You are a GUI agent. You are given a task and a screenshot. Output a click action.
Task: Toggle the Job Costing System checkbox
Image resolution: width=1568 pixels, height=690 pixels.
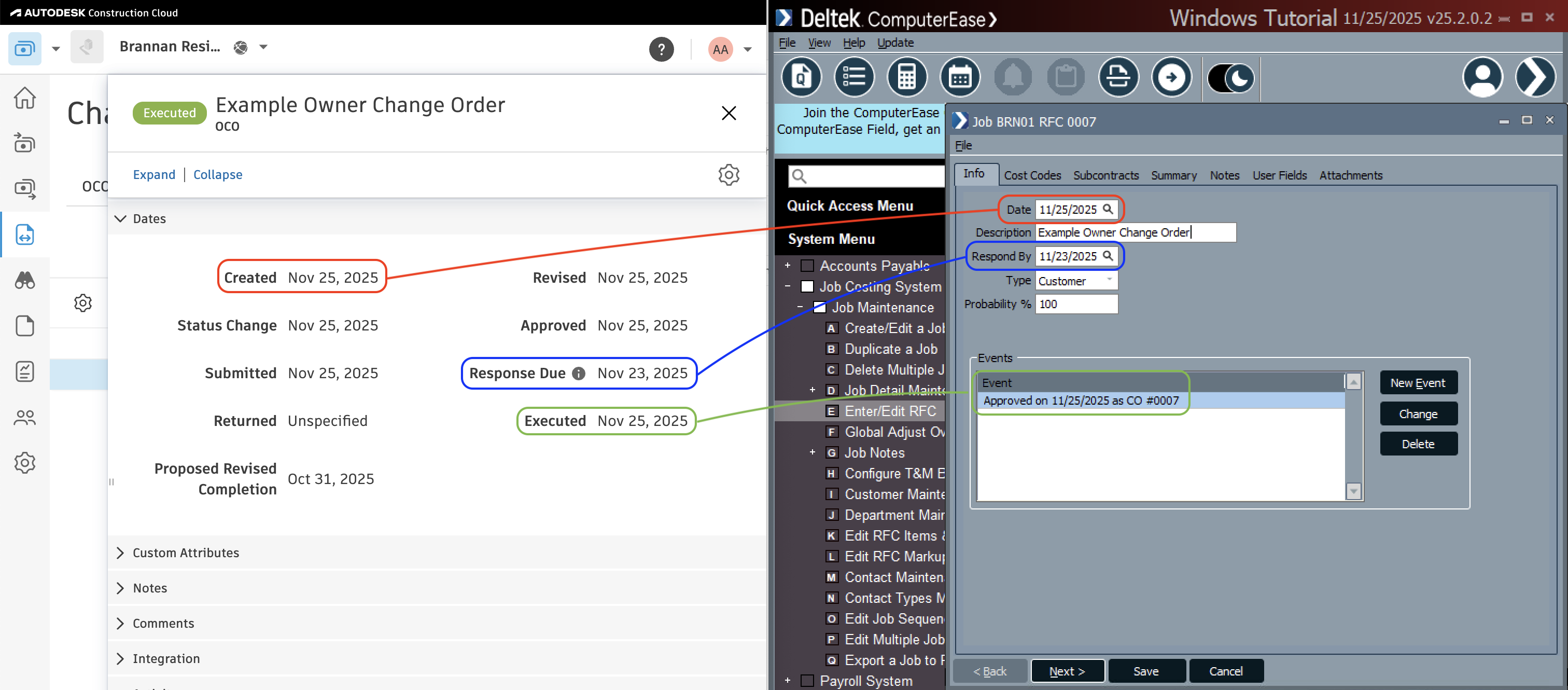[x=807, y=286]
